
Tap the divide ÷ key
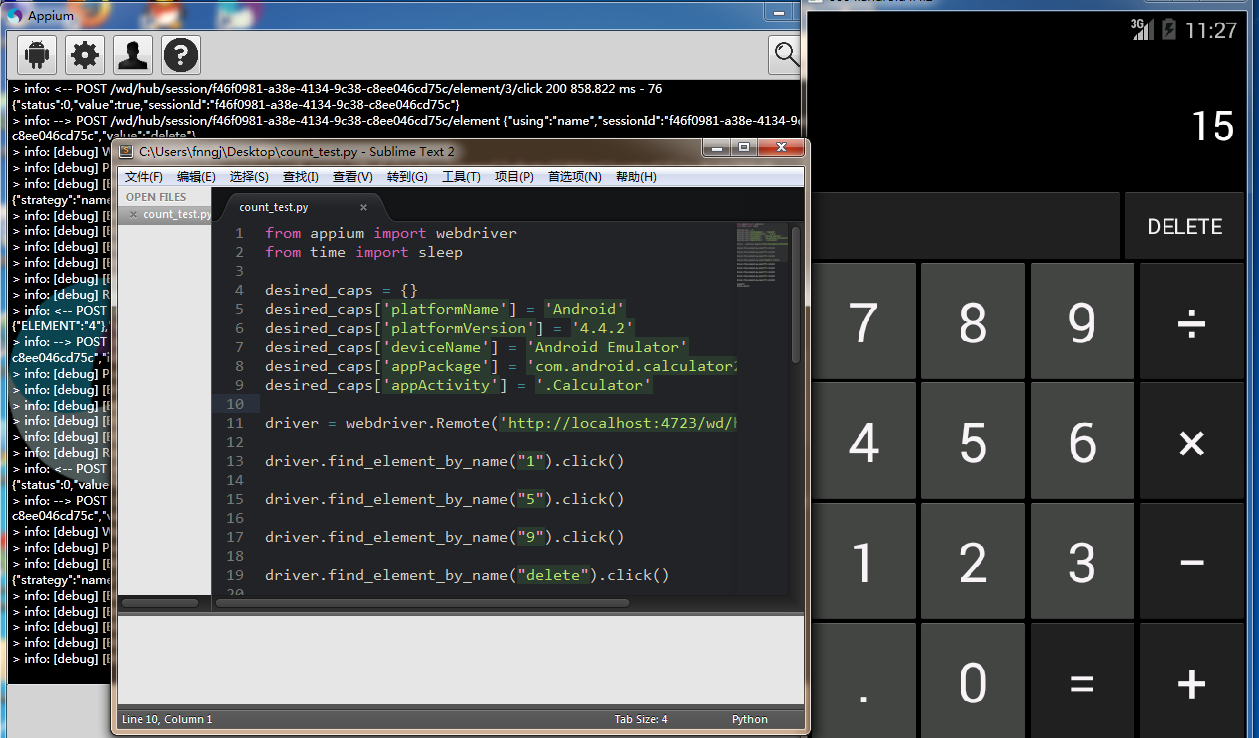[x=1191, y=323]
